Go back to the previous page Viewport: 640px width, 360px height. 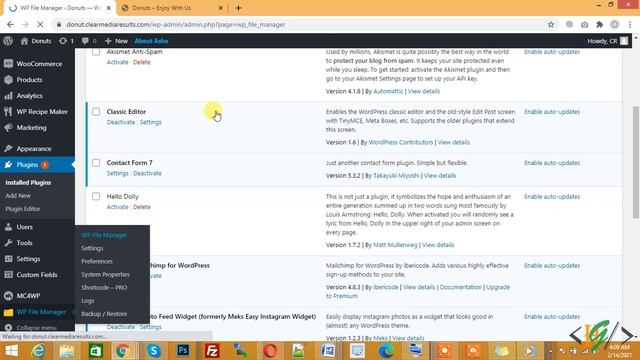(10, 24)
